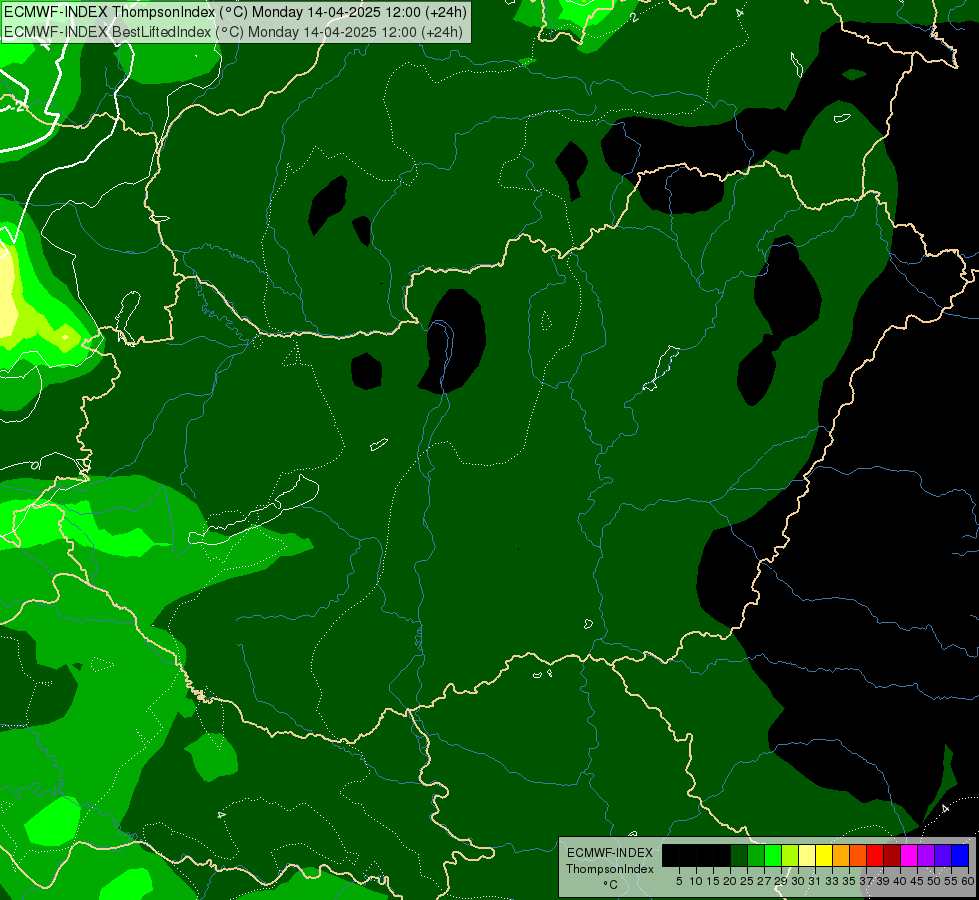Click the dark green 20–25 legend swatch
This screenshot has height=900, width=979.
[739, 855]
